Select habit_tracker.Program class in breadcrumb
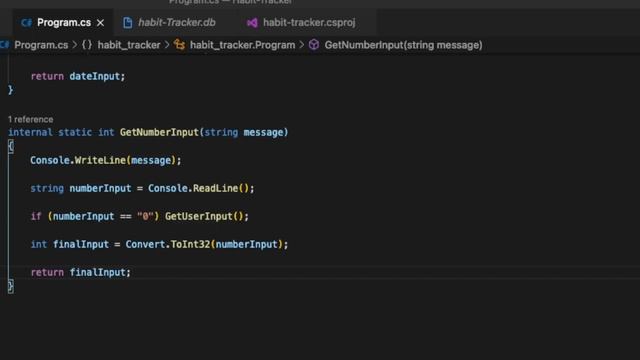Screen dimensions: 640x360 pos(242,45)
